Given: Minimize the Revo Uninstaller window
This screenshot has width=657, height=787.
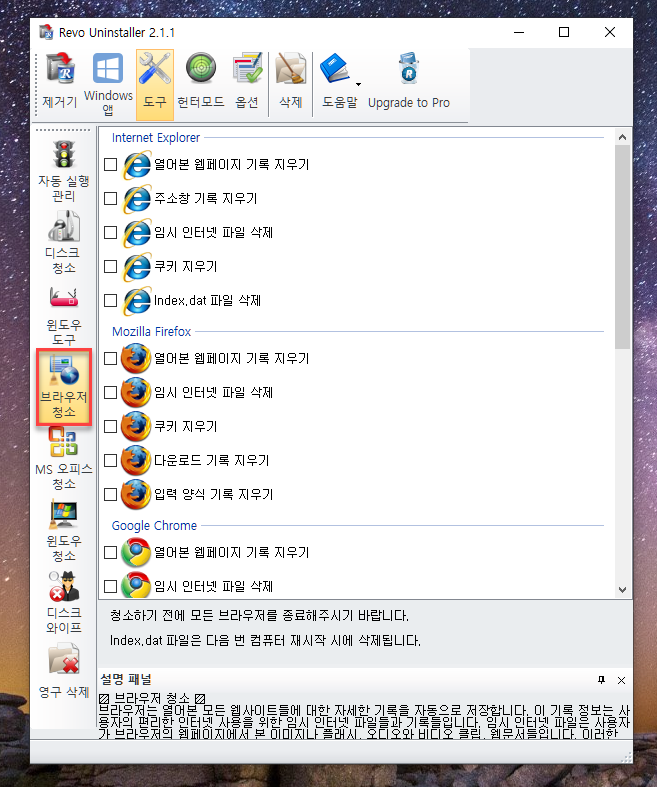Looking at the screenshot, I should [x=519, y=32].
